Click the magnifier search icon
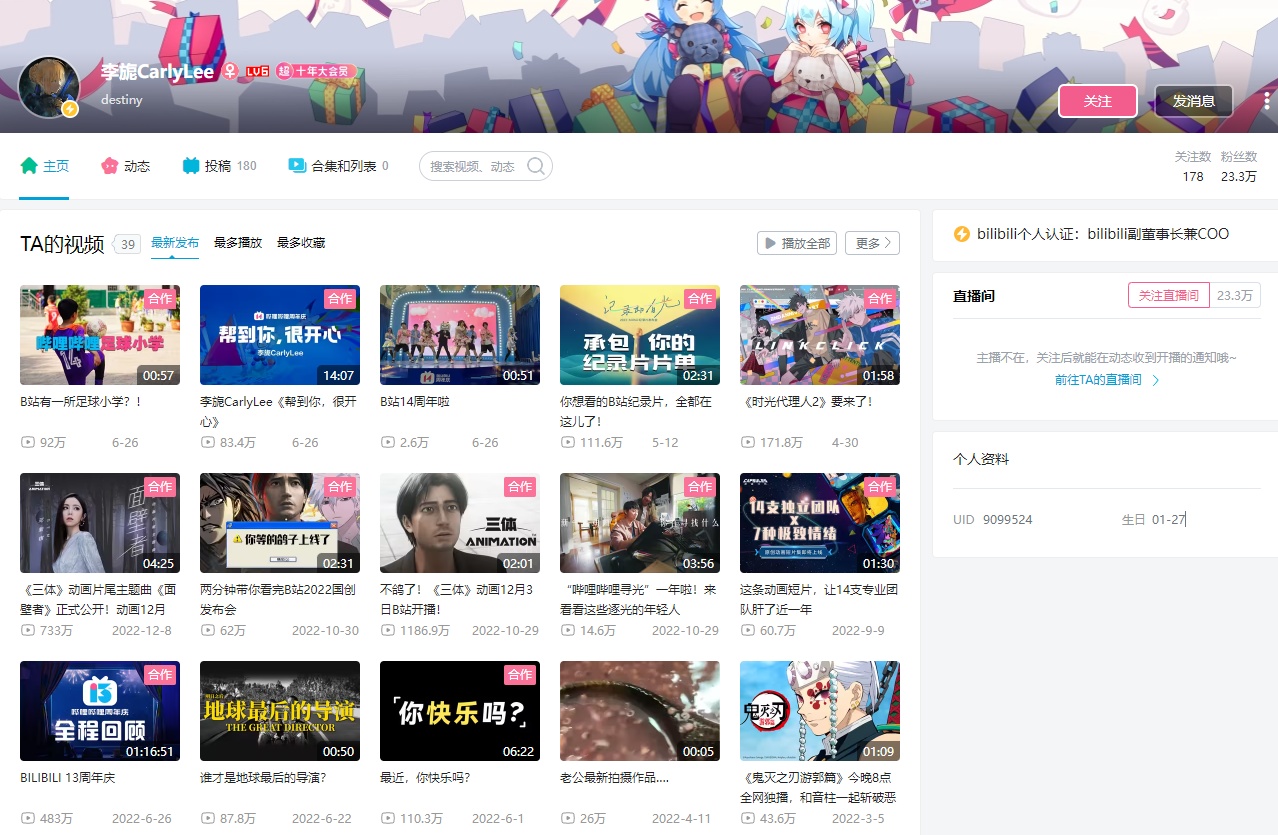The image size is (1278, 835). (536, 166)
